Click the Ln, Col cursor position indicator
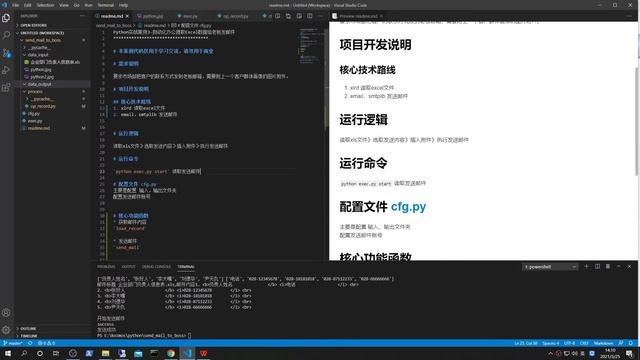This screenshot has width=640, height=360. click(x=526, y=343)
